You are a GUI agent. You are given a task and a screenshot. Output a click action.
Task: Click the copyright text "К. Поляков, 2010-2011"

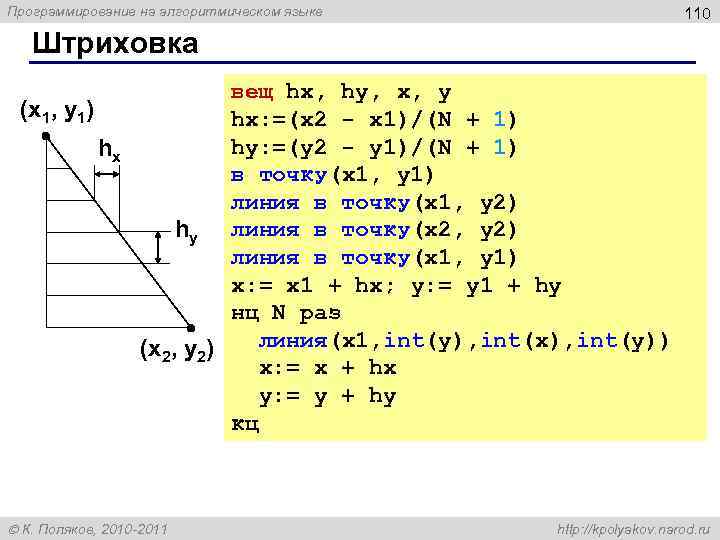click(88, 529)
